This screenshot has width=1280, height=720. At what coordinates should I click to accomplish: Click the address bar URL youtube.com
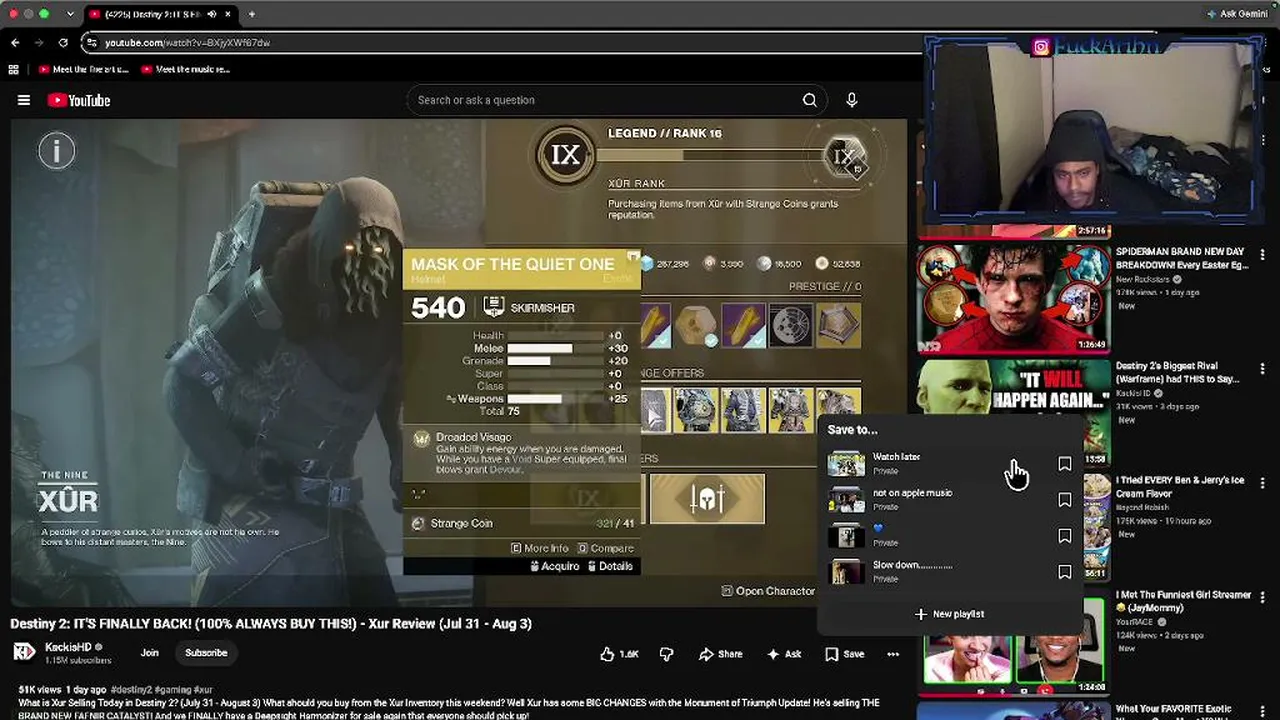(188, 43)
